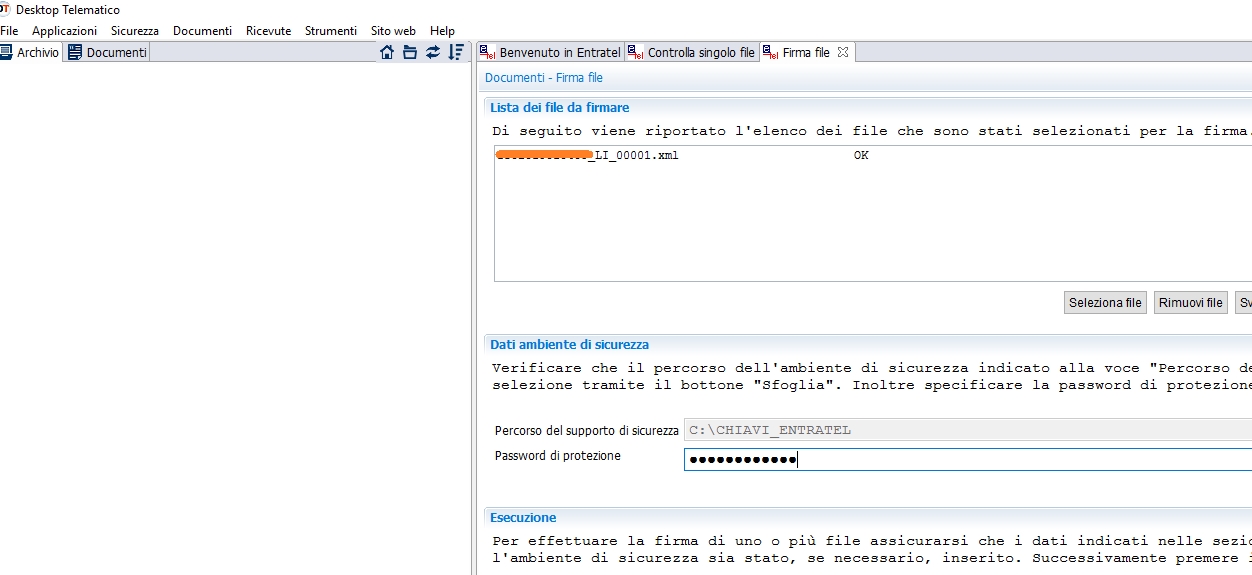This screenshot has width=1252, height=575.
Task: Click the Desktop Telematico app icon in title bar
Action: pyautogui.click(x=5, y=9)
